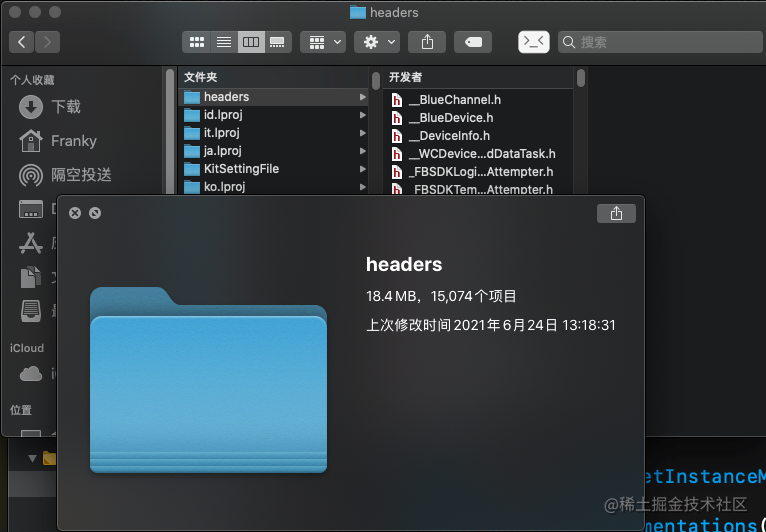The height and width of the screenshot is (532, 766).
Task: Select the documents icon in sidebar
Action: tap(31, 277)
